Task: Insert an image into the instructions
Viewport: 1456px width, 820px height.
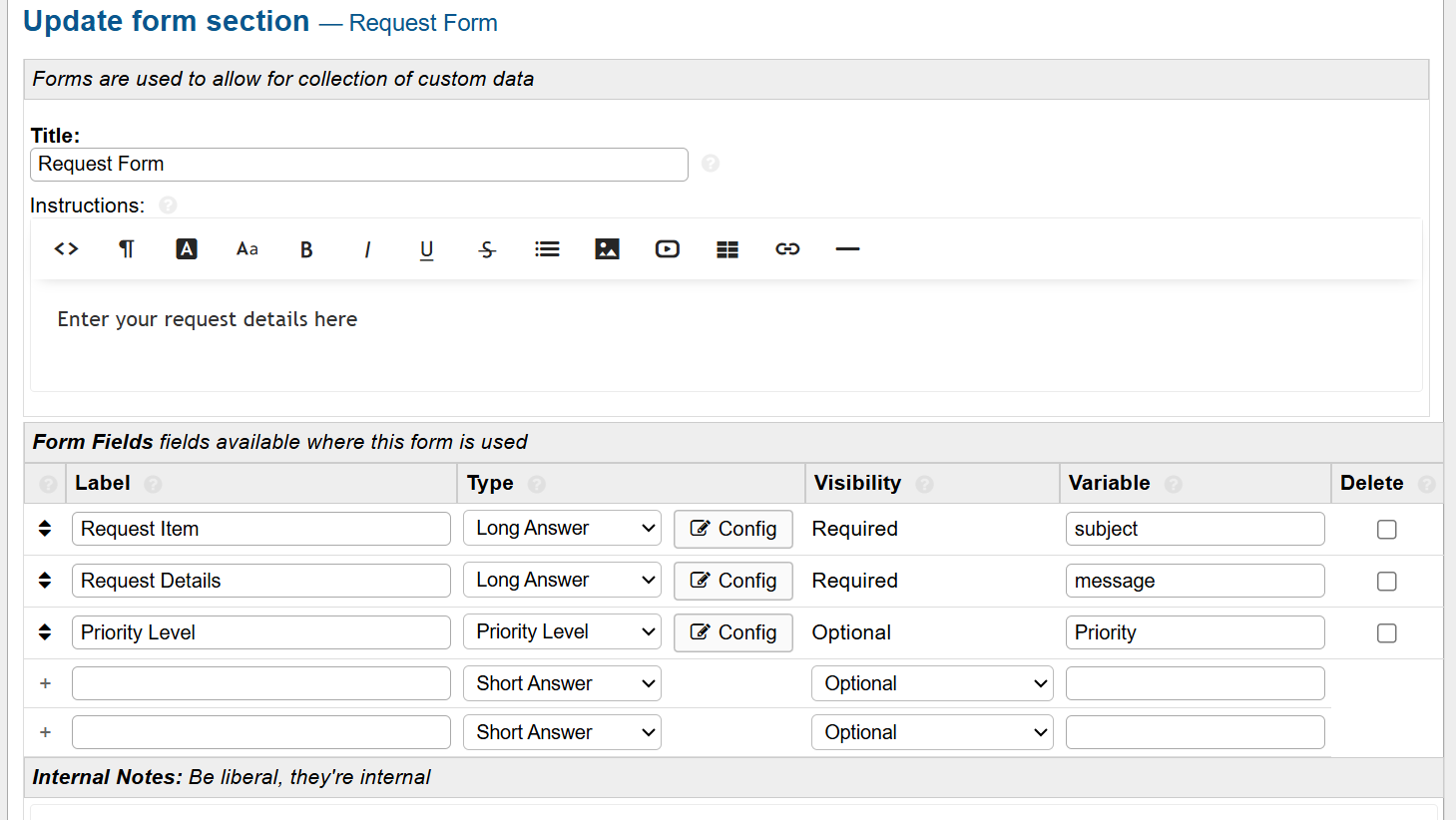Action: click(x=607, y=249)
